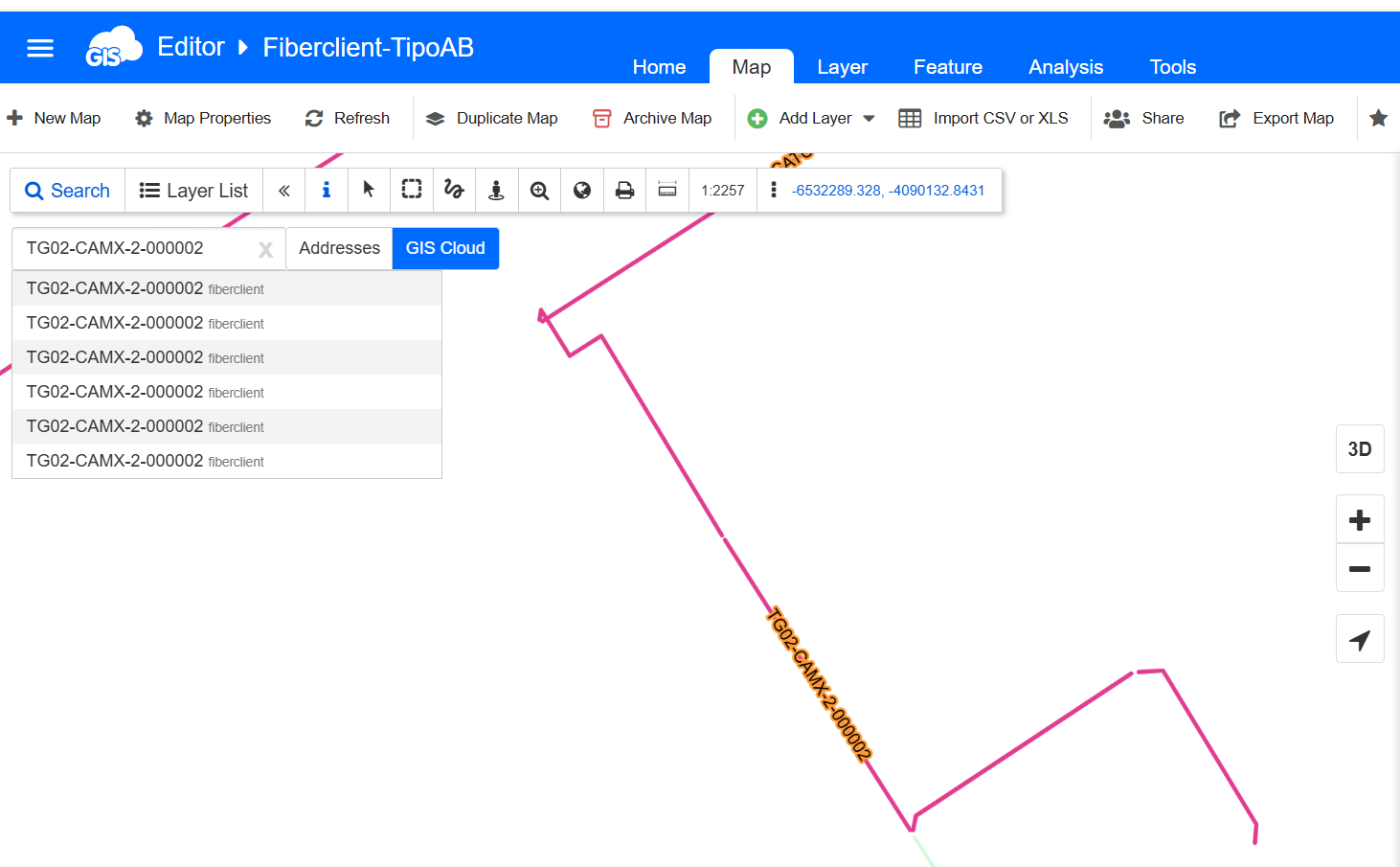Open the street view pegman tool
1400x867 pixels.
coord(496,190)
